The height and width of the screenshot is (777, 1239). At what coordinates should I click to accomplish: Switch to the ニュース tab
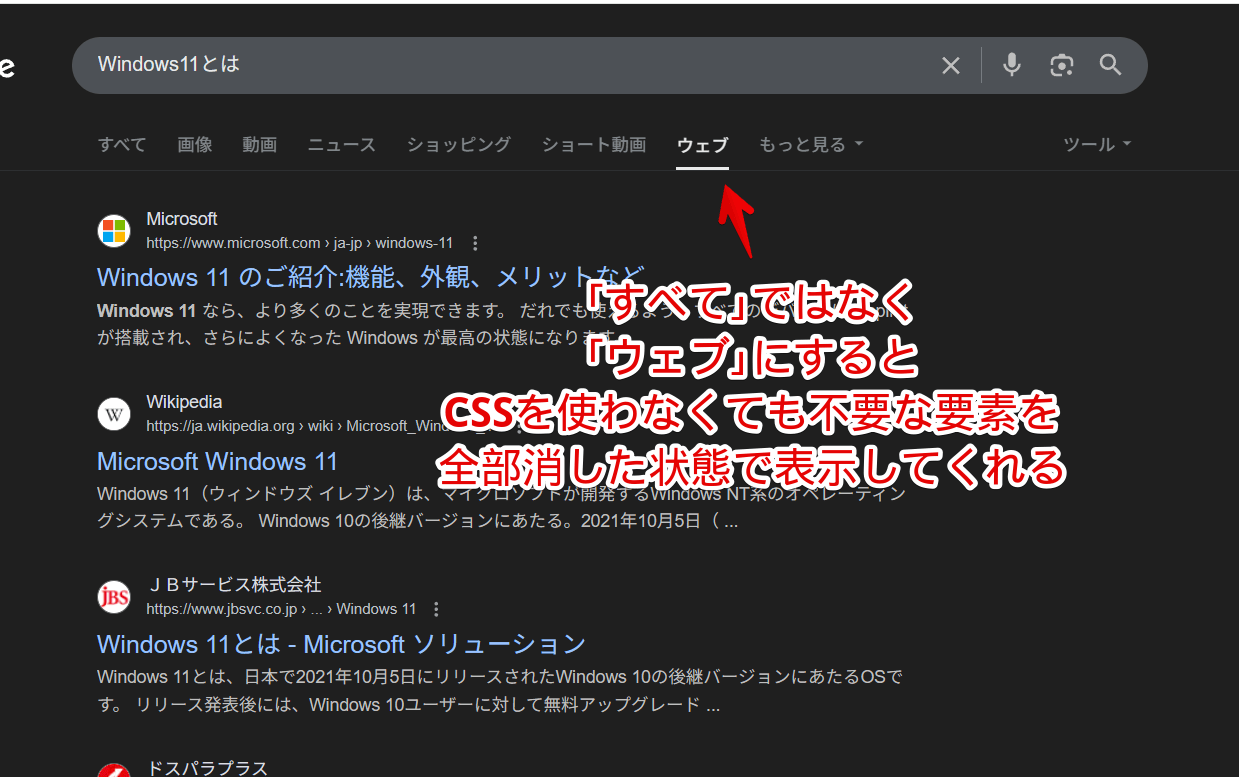click(341, 144)
